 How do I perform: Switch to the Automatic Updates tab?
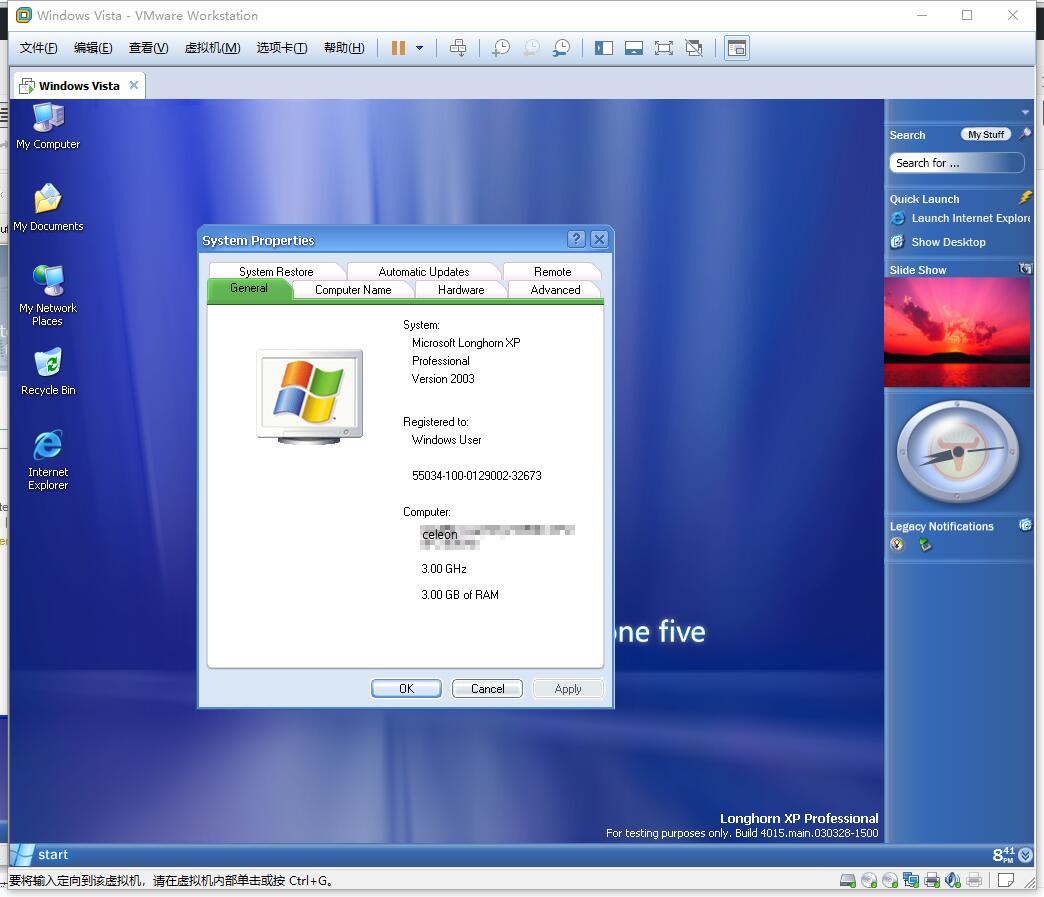click(x=423, y=272)
